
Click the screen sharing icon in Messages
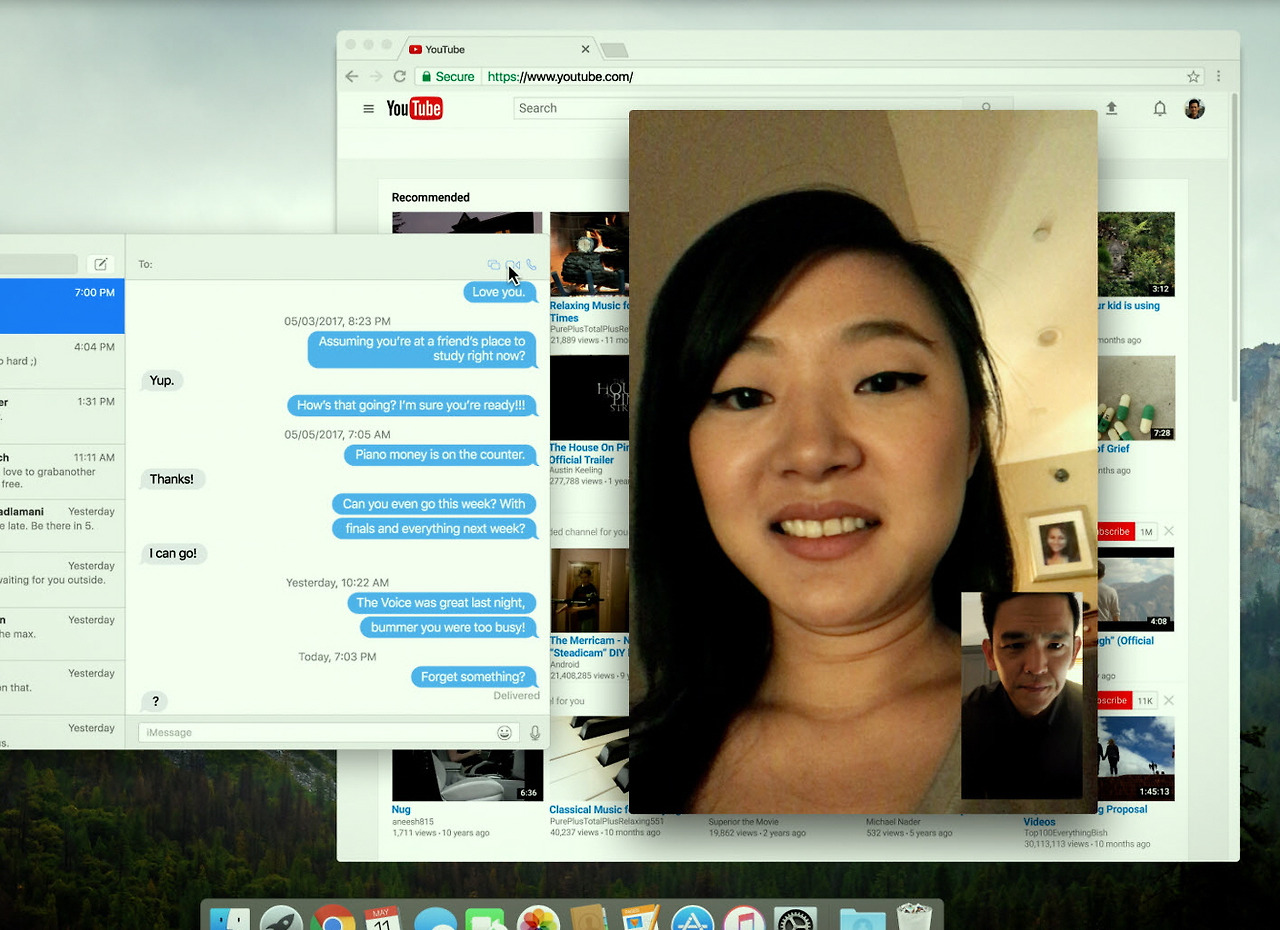coord(494,265)
